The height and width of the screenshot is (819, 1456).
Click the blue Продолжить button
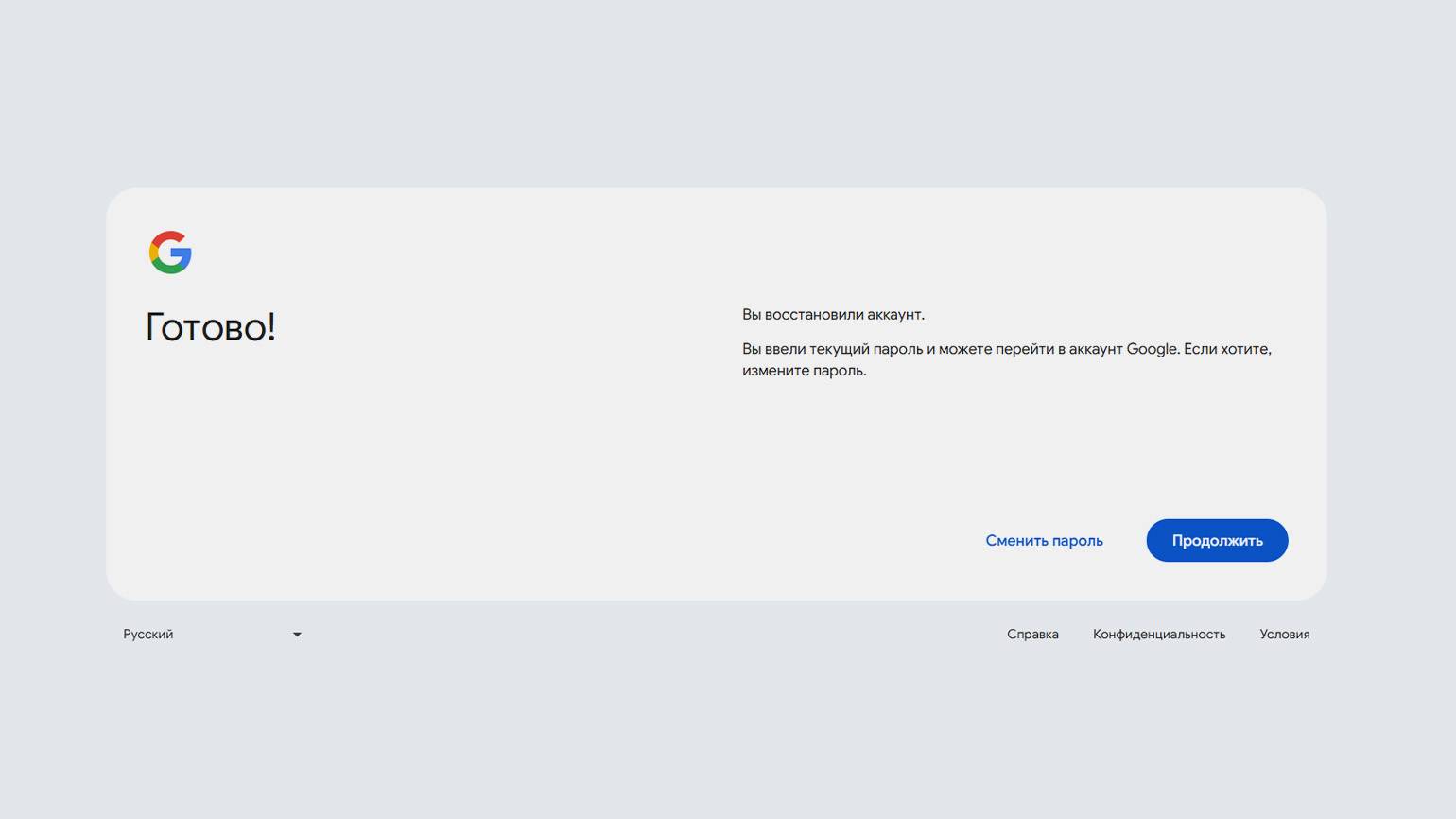click(x=1217, y=540)
